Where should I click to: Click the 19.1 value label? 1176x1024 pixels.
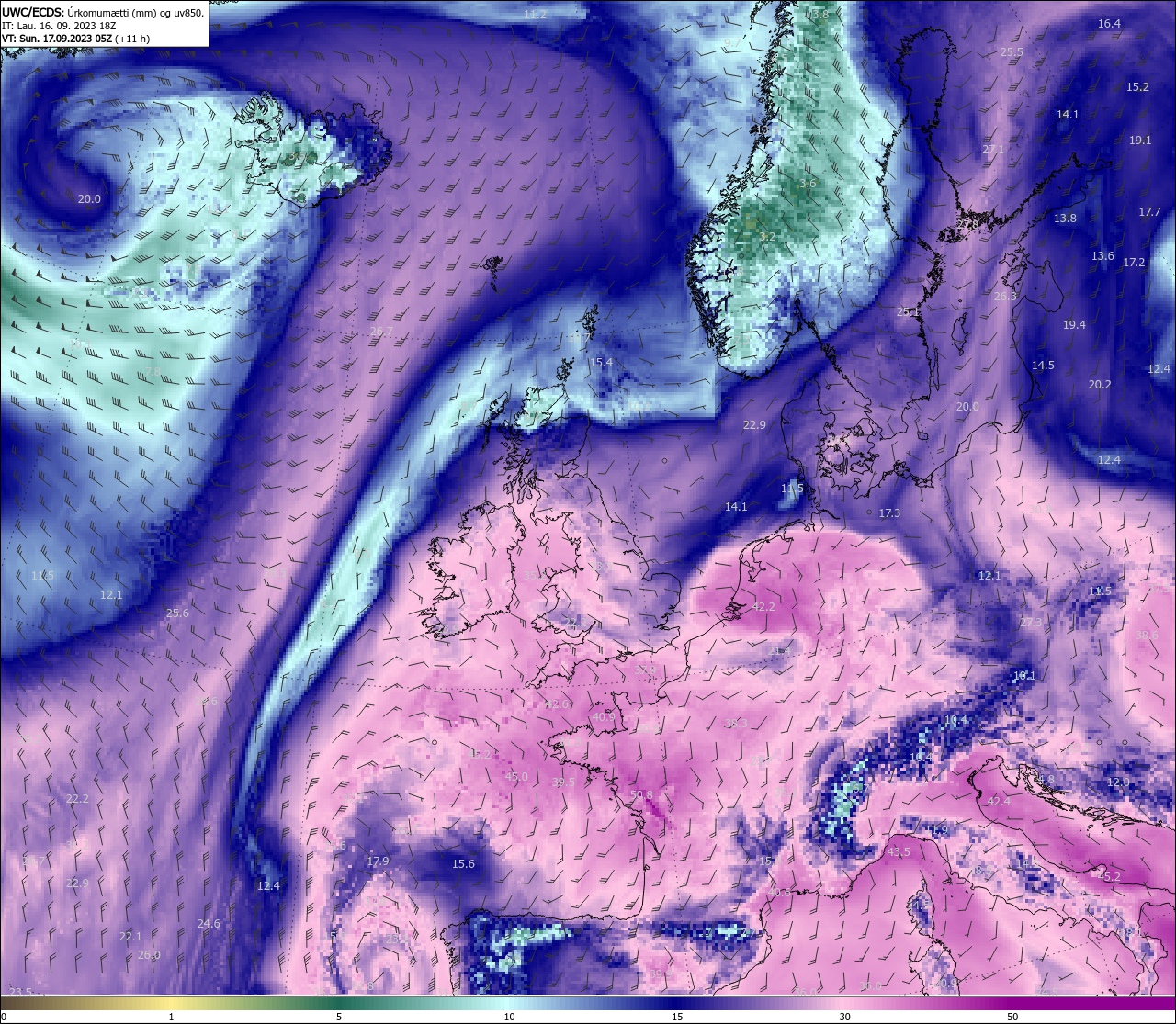point(1140,141)
